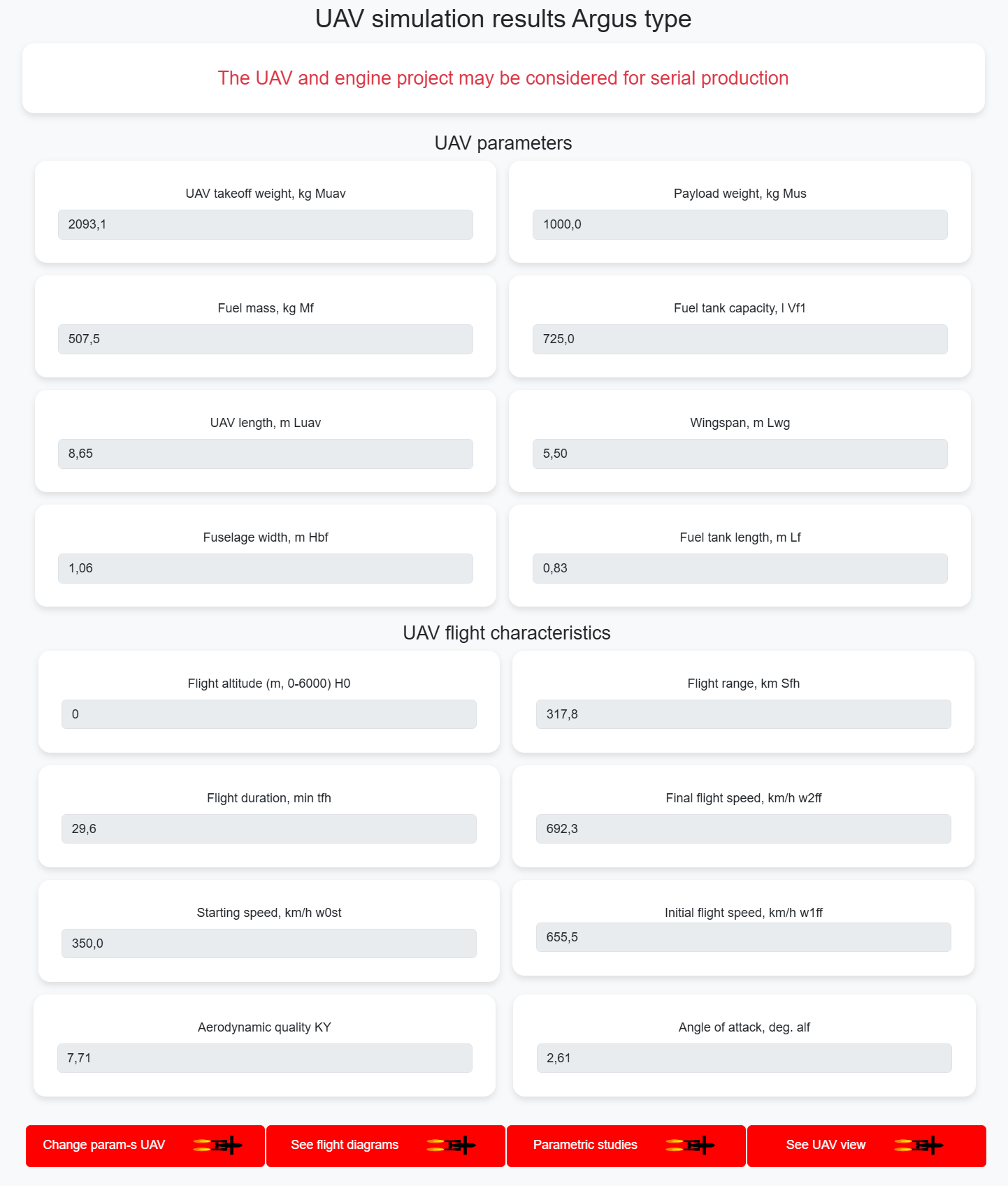Viewport: 1008px width, 1186px height.
Task: Click the Angle of attack alf field
Action: pyautogui.click(x=744, y=1058)
